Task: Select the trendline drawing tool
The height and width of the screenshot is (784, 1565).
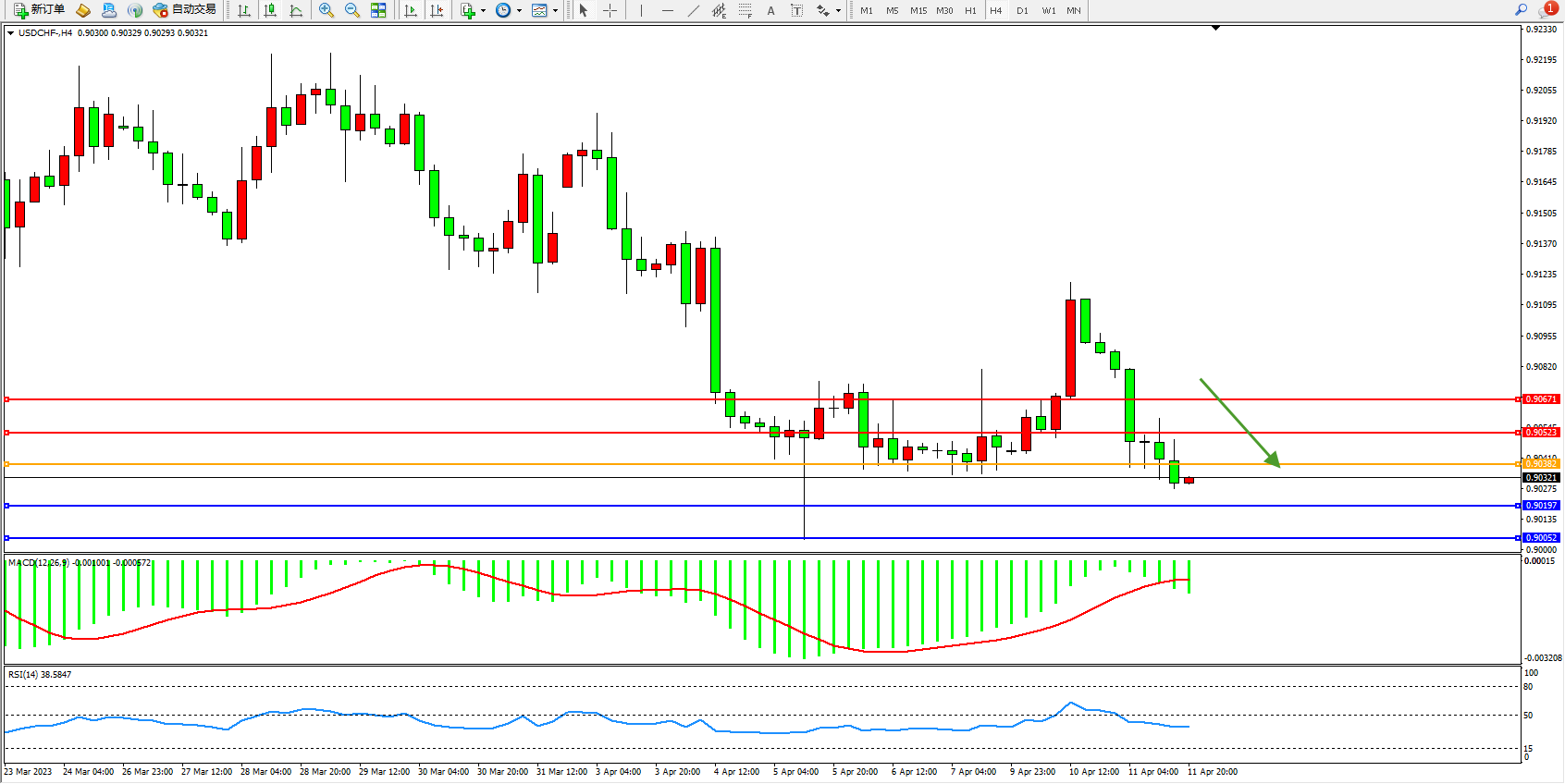Action: coord(694,10)
